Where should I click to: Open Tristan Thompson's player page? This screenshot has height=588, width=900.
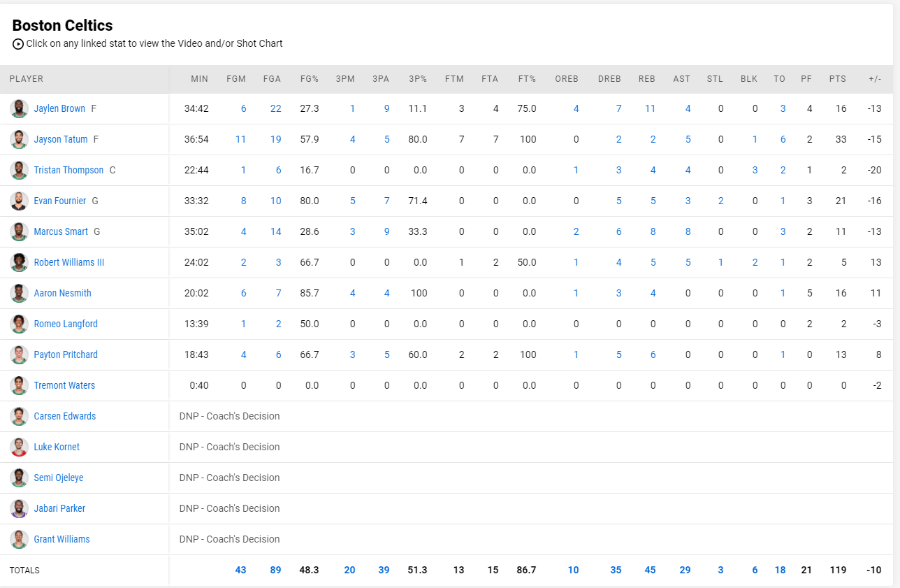(68, 170)
